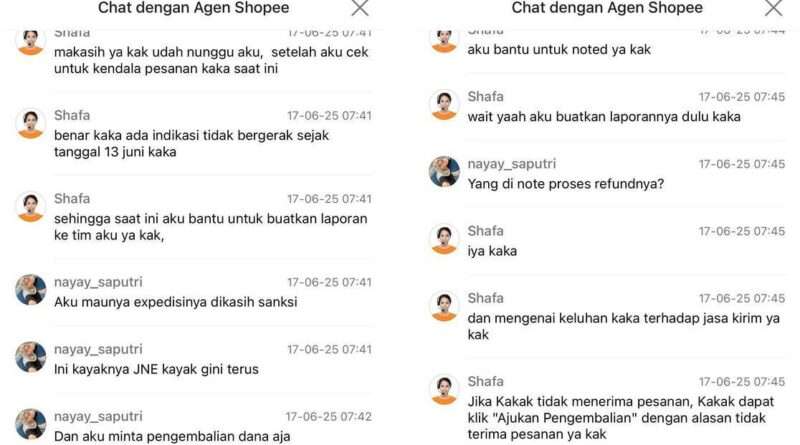
Task: Tap Shafa's avatar beside 'iya kaka' message
Action: (444, 238)
